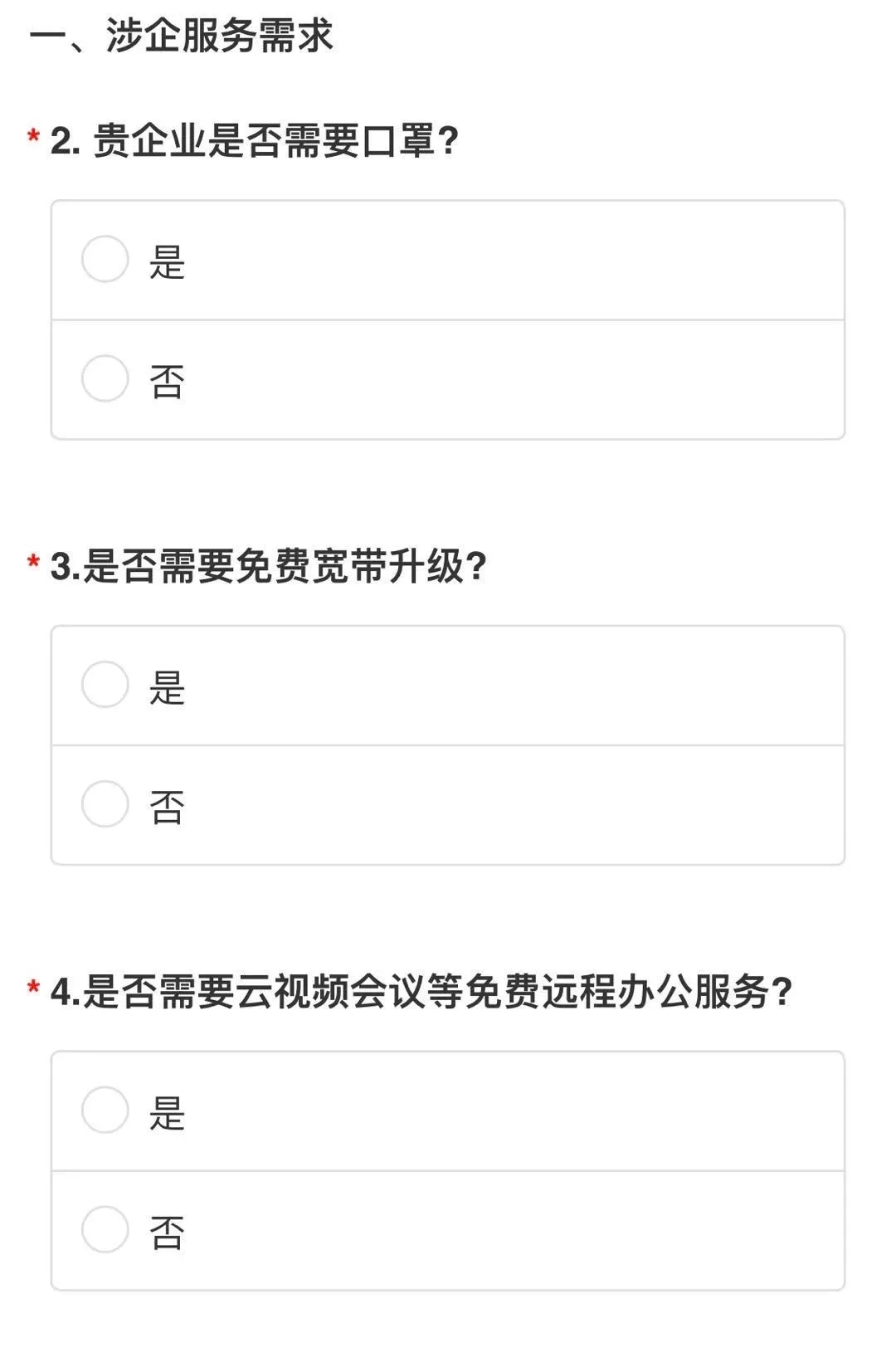The height and width of the screenshot is (1357, 896).
Task: Click the 否 label text under question 2
Action: (x=167, y=382)
